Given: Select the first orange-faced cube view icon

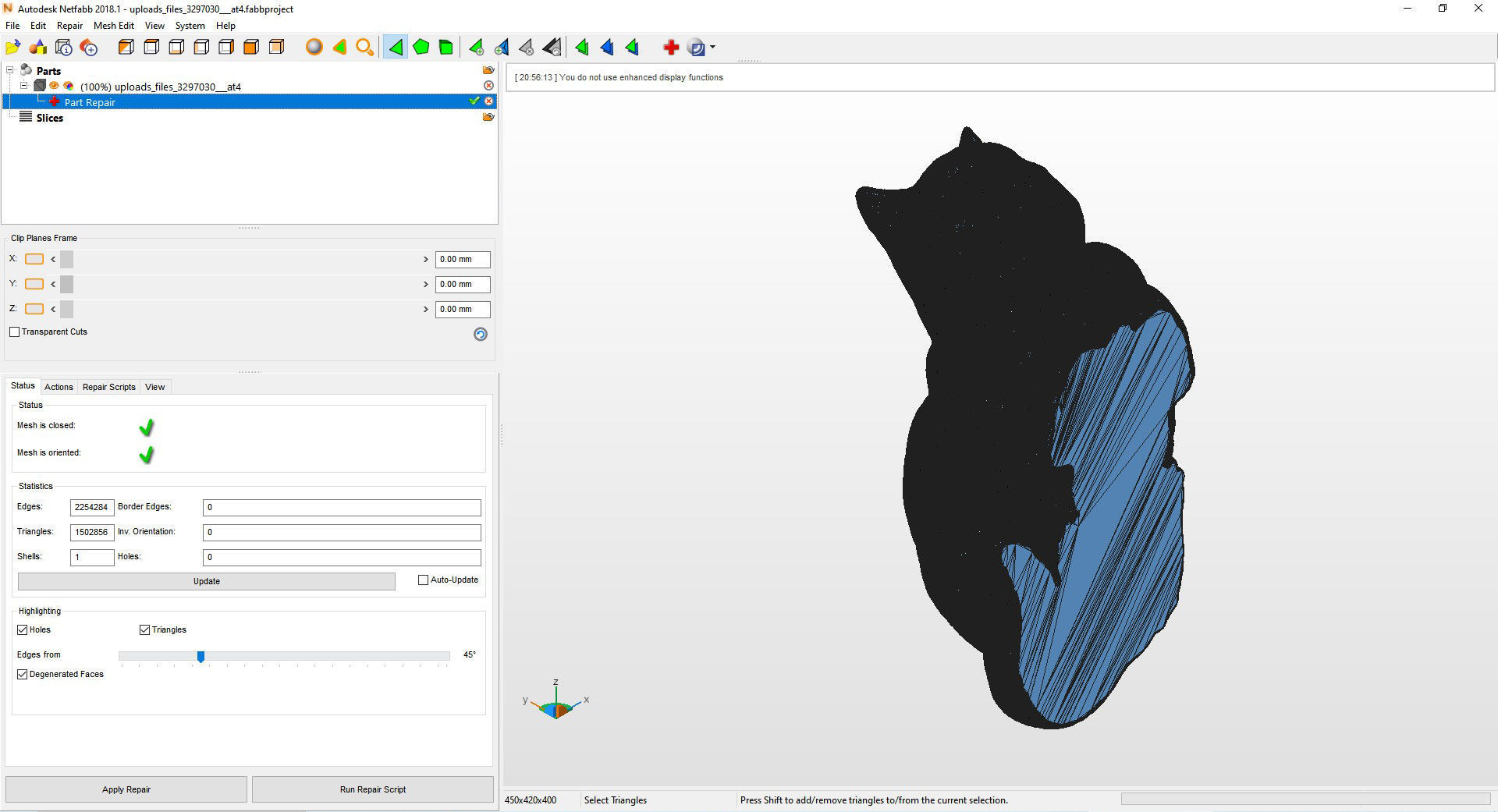Looking at the screenshot, I should point(126,48).
